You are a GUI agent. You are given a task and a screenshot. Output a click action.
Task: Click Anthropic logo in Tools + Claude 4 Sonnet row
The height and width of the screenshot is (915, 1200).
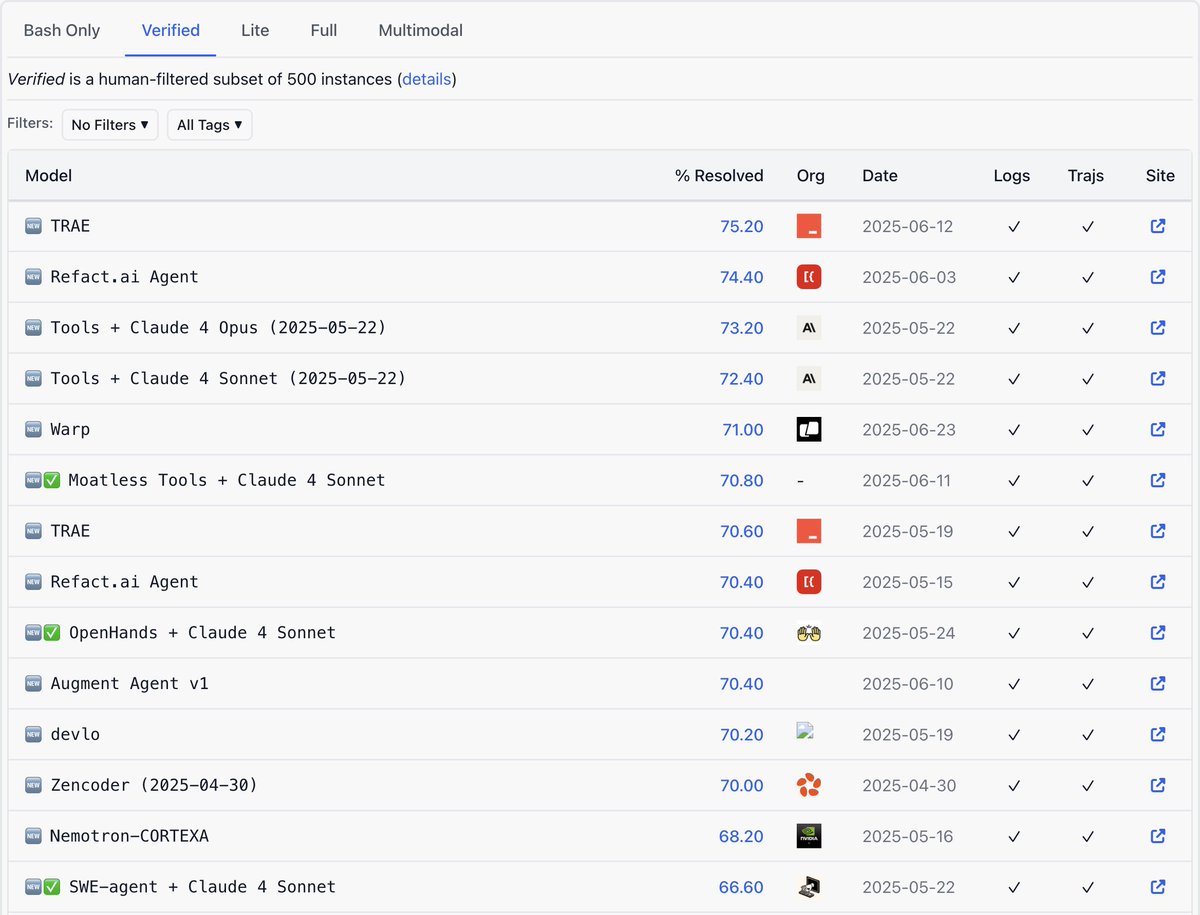pos(809,378)
